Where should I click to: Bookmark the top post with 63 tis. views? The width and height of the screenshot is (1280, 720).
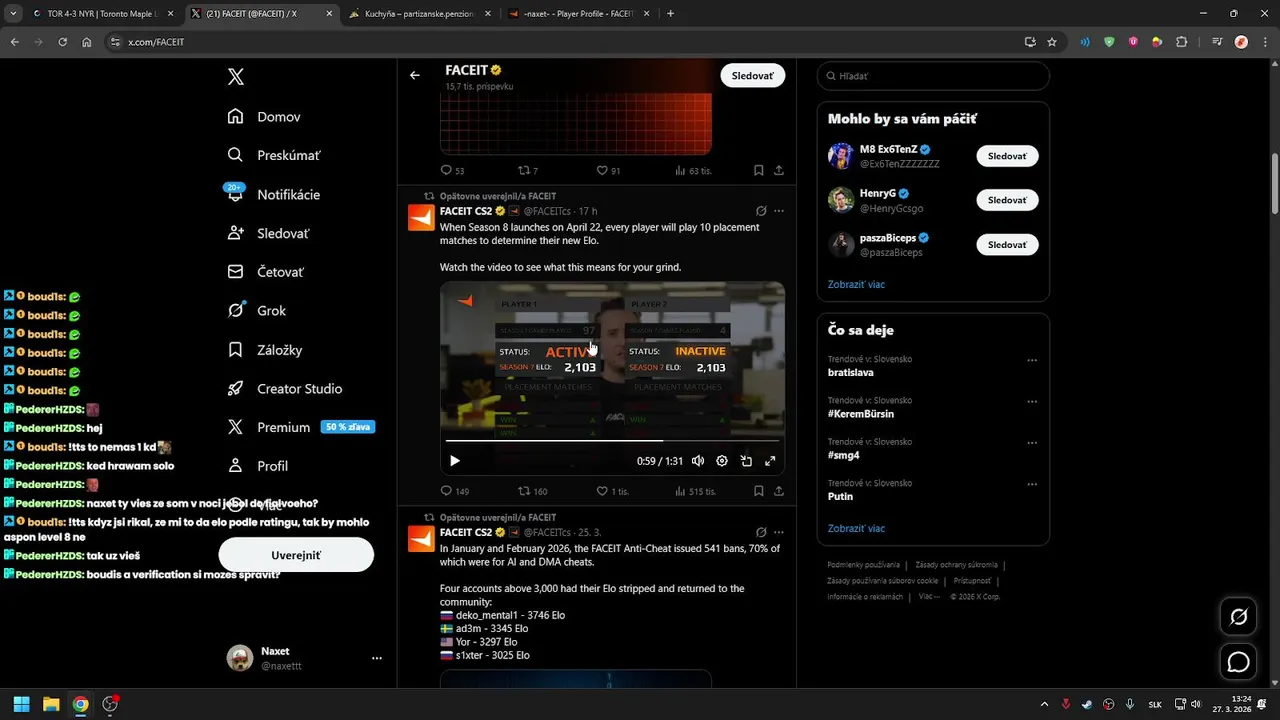click(759, 170)
